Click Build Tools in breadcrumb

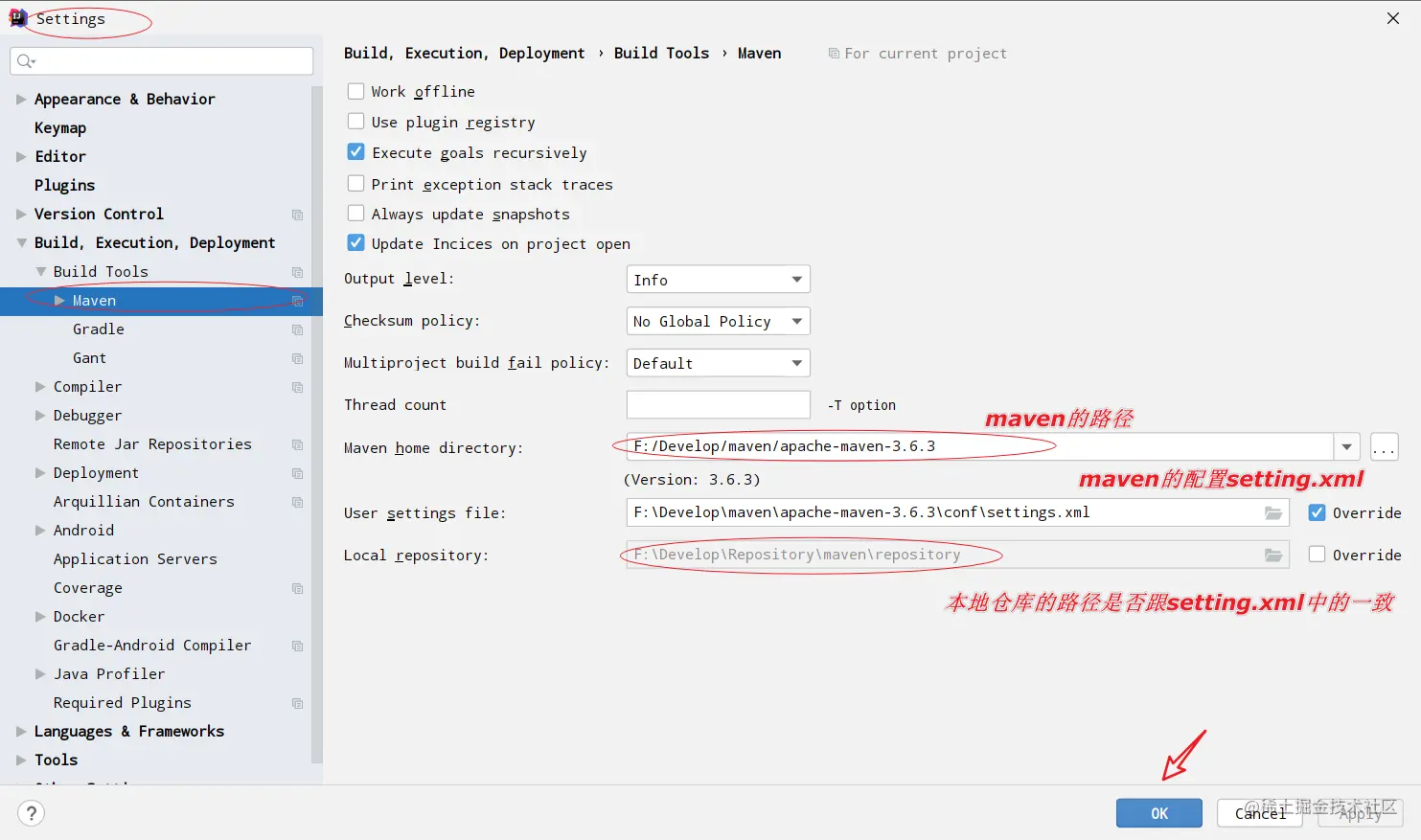pyautogui.click(x=662, y=54)
